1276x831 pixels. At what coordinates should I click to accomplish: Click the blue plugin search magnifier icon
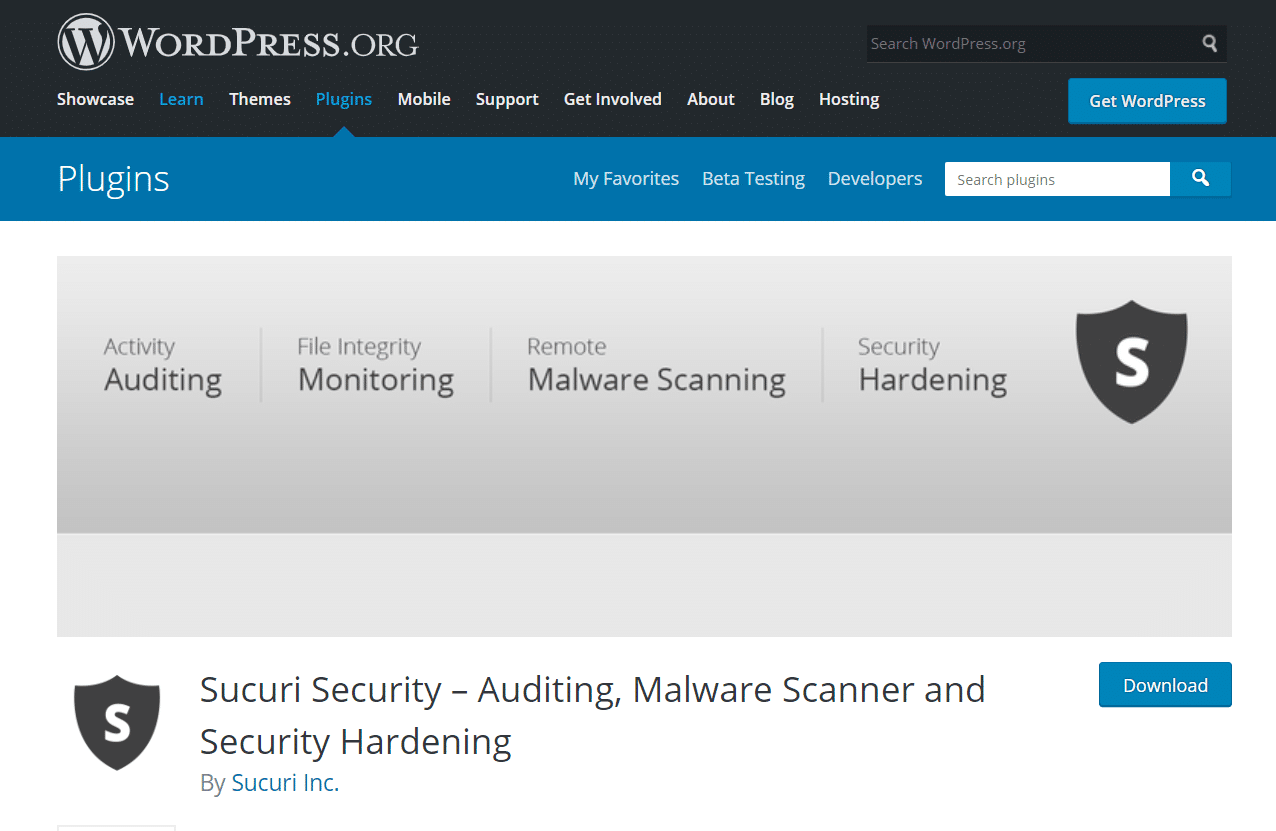click(x=1200, y=178)
